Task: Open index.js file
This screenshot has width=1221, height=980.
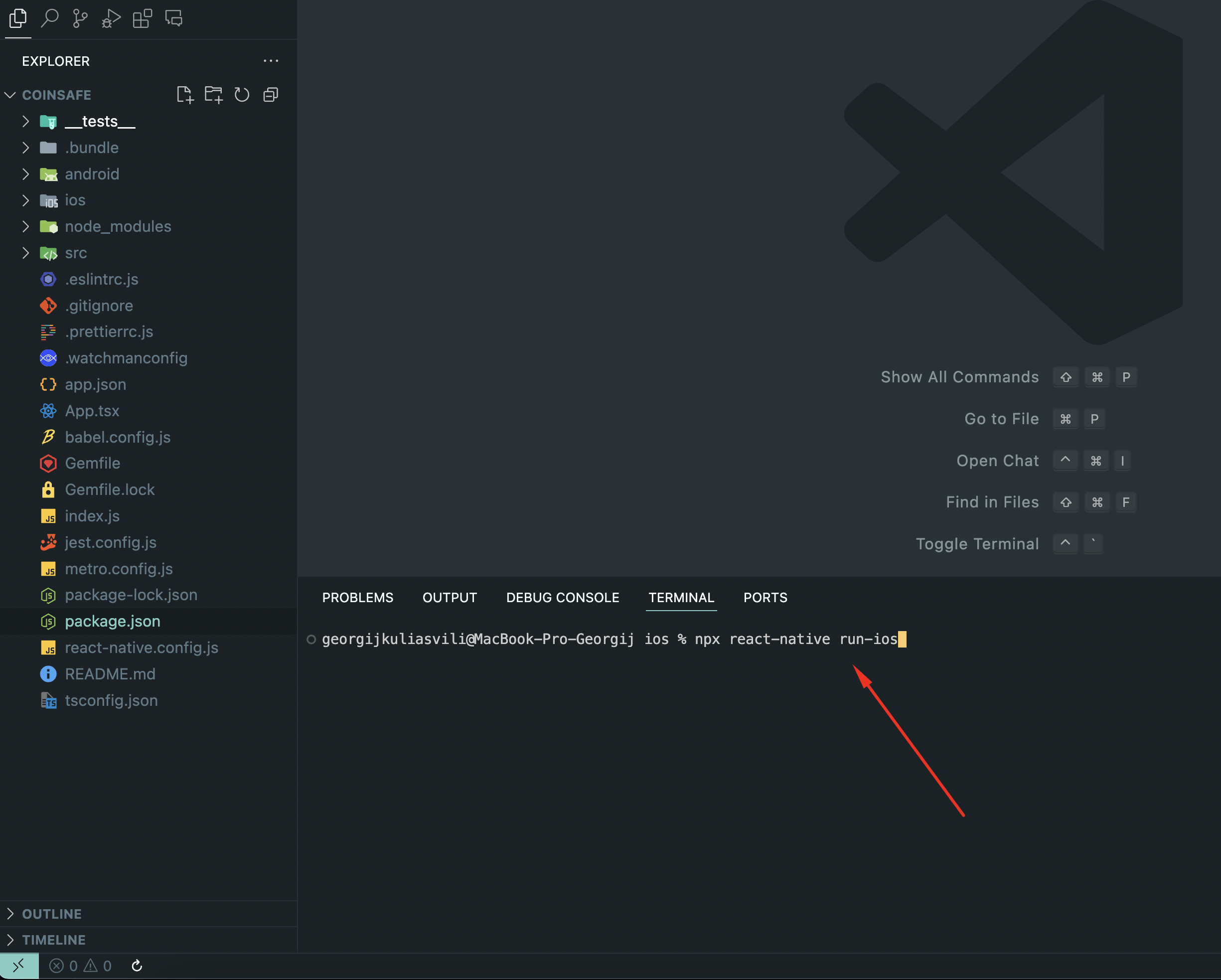Action: pyautogui.click(x=149, y=516)
